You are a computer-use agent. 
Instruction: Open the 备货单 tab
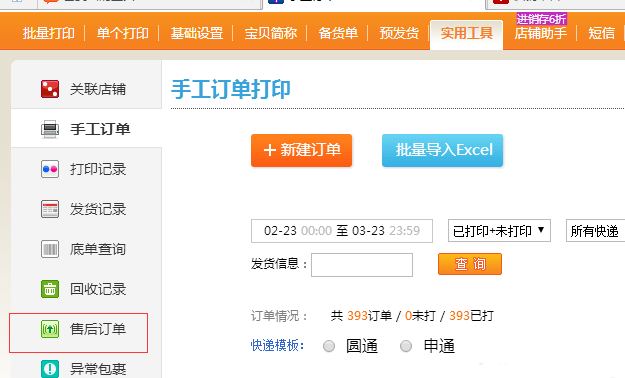[x=338, y=33]
